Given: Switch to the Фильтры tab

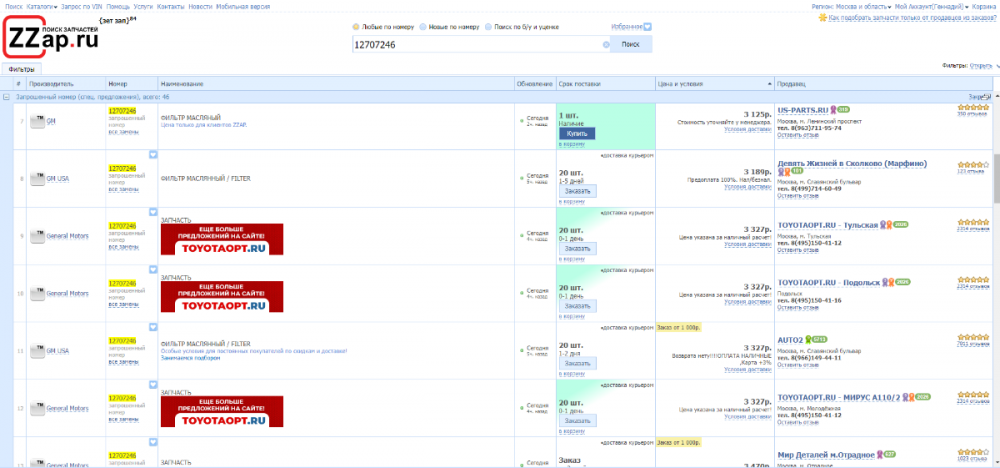Looking at the screenshot, I should coord(22,70).
